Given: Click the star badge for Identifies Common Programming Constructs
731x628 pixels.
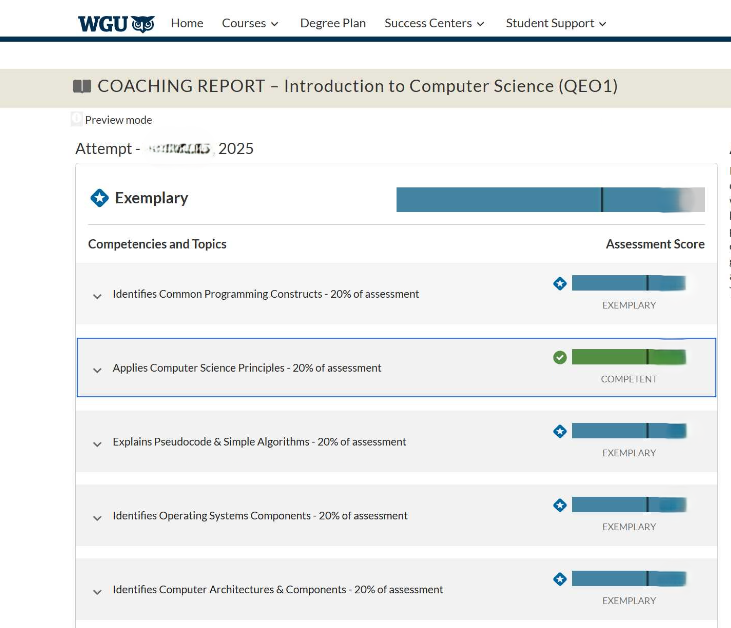Looking at the screenshot, I should click(x=560, y=284).
